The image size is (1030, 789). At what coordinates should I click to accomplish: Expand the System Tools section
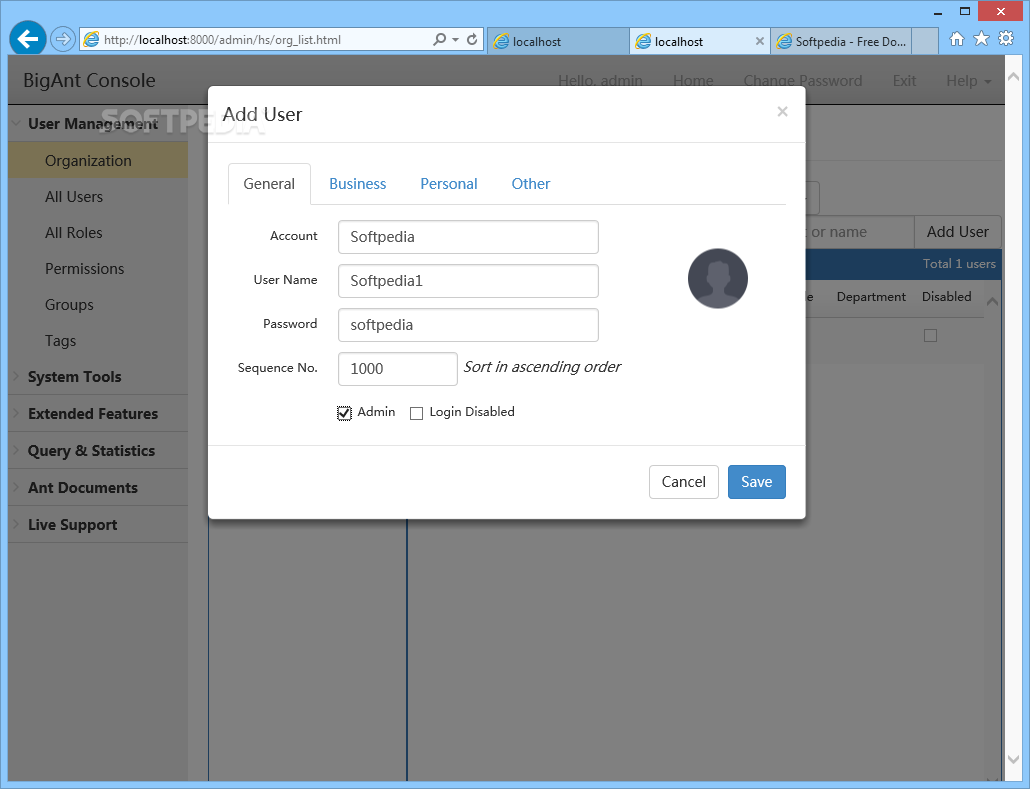(x=98, y=377)
